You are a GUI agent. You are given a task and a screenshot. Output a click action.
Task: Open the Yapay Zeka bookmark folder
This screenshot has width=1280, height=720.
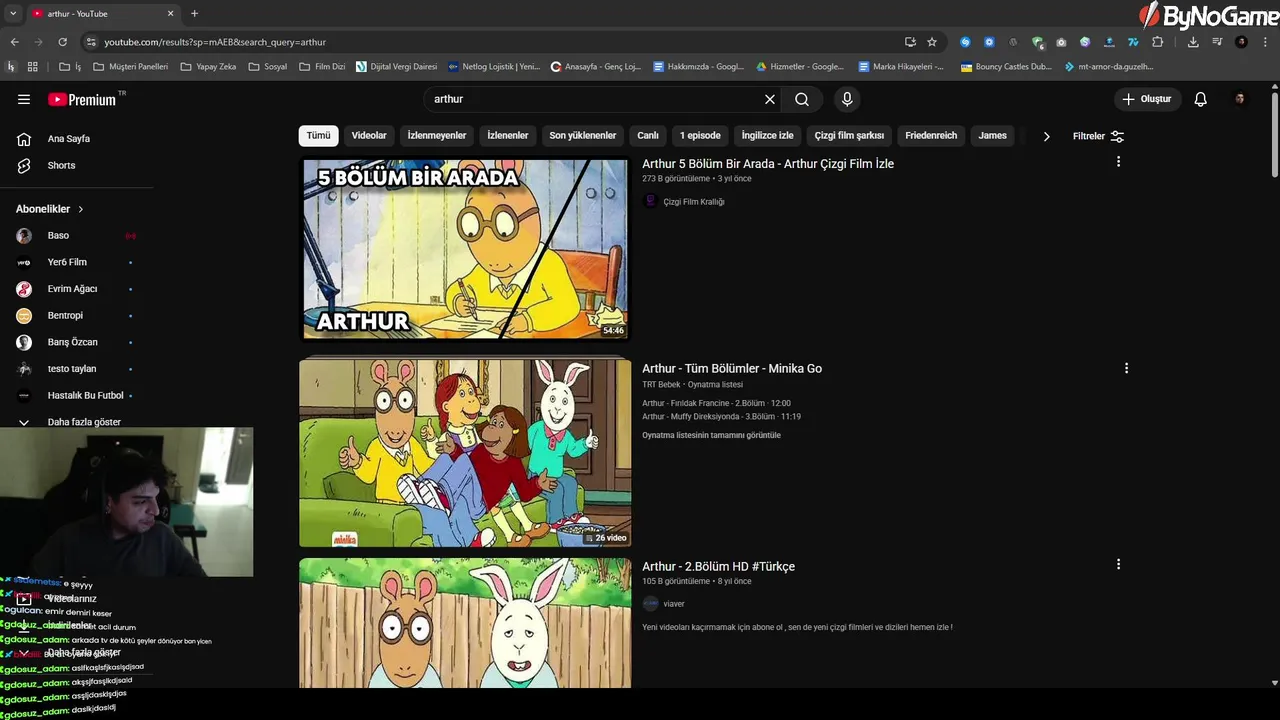pos(208,67)
